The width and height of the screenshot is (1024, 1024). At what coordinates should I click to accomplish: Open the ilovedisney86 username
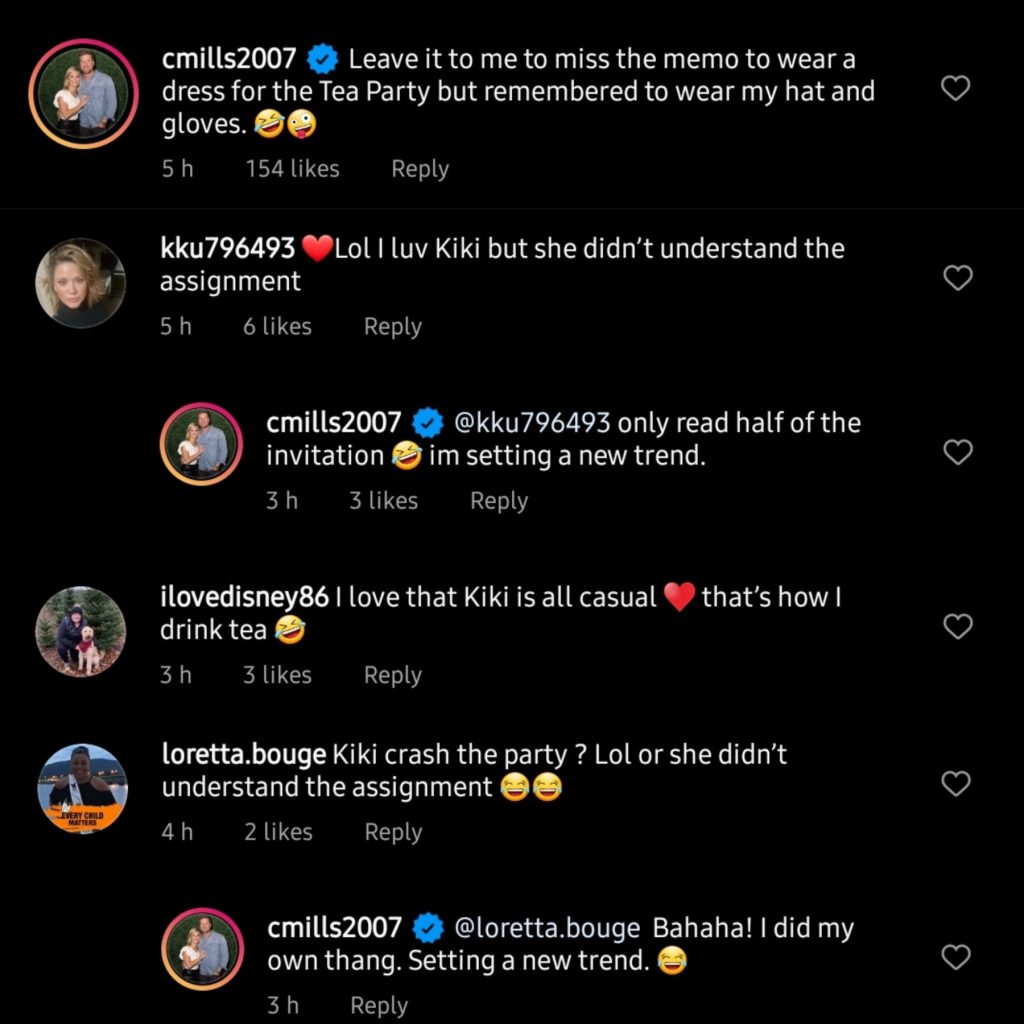(244, 597)
